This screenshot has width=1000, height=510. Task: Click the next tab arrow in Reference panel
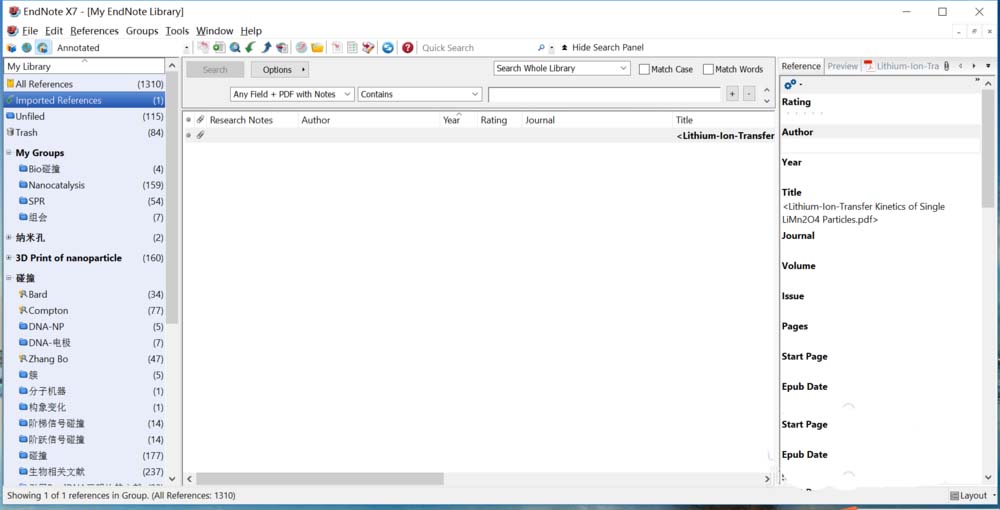point(974,66)
